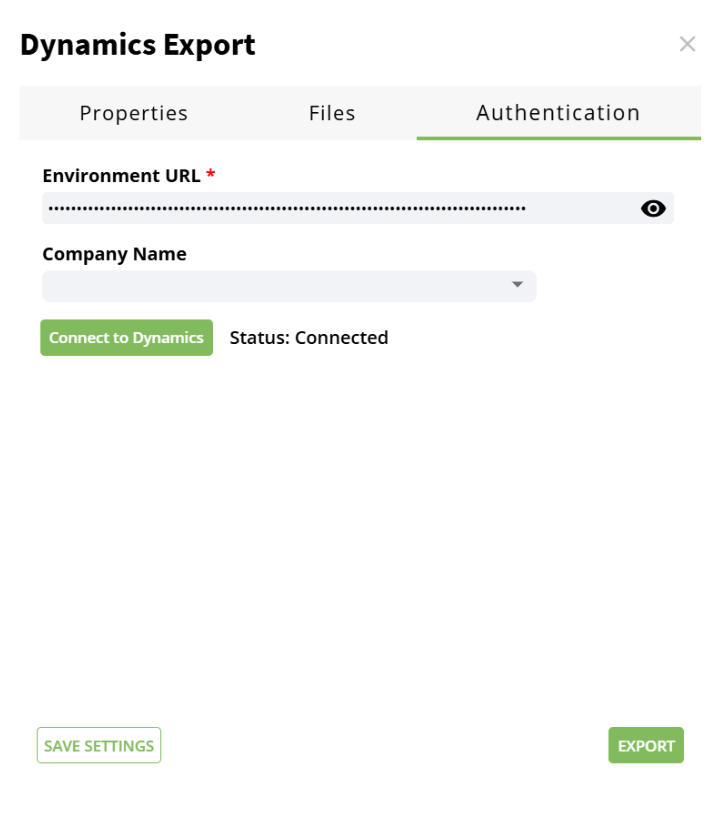
Task: Click the red required asterisk marker
Action: tap(211, 175)
